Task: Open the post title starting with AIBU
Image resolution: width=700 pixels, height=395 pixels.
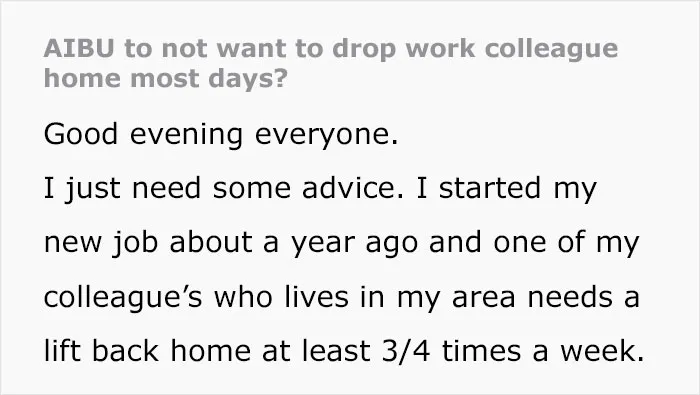Action: 331,64
